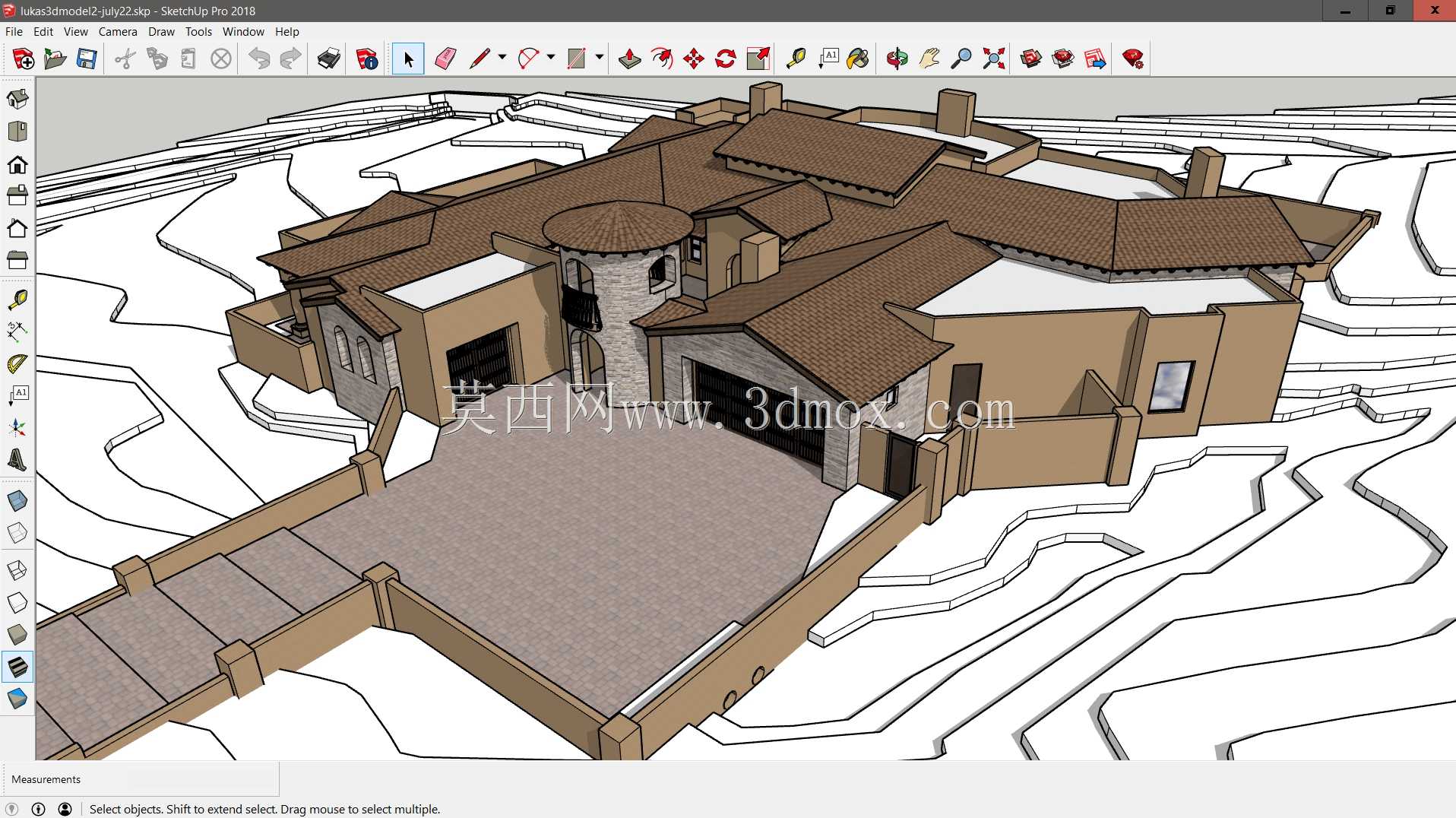Viewport: 1456px width, 818px height.
Task: Select the Zoom magnifier tool
Action: [x=961, y=59]
